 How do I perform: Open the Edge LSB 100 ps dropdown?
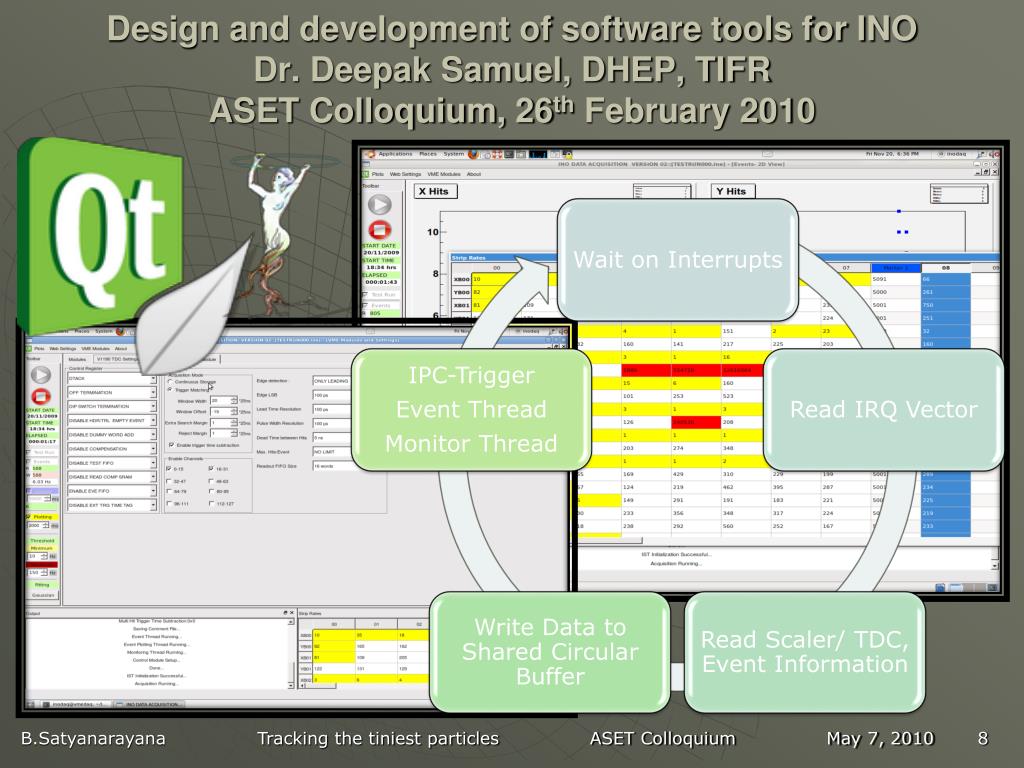pos(332,395)
